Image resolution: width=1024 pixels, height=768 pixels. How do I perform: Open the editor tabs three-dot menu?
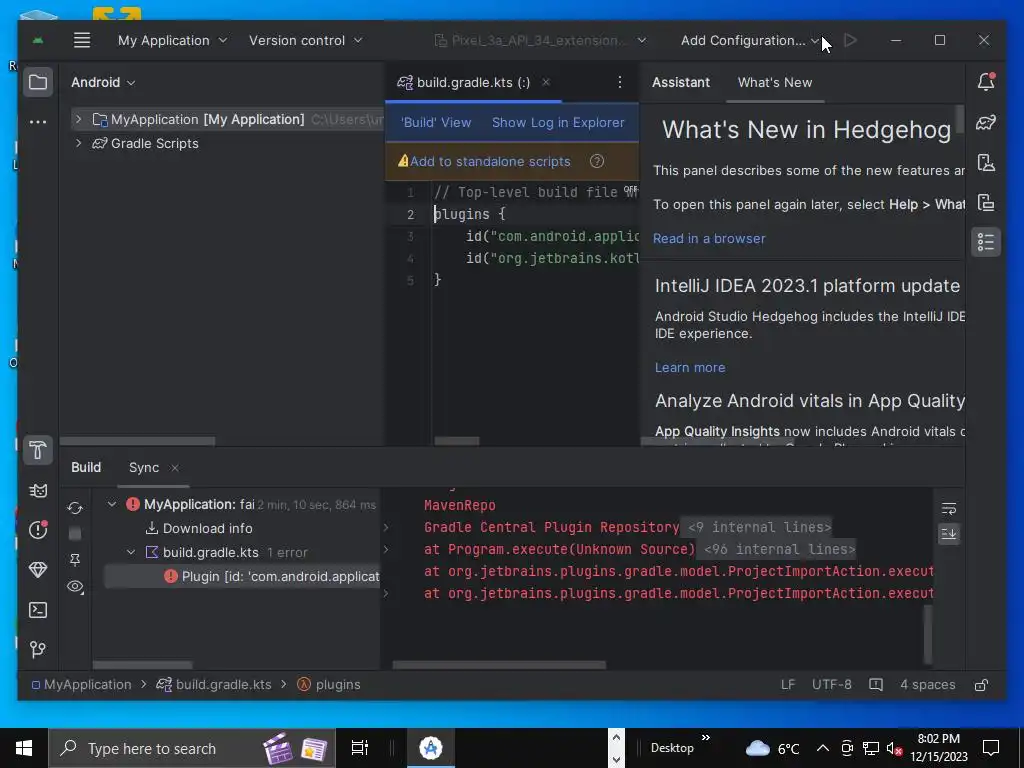(x=620, y=82)
